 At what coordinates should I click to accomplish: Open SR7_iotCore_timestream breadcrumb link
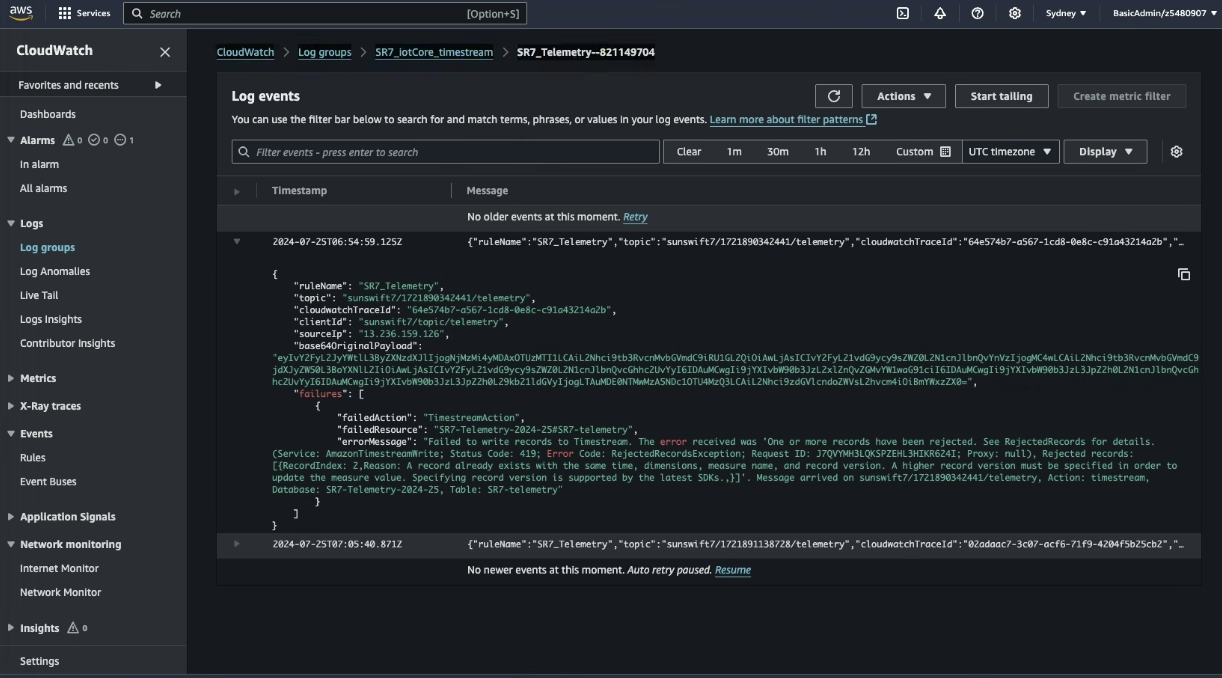tap(434, 52)
